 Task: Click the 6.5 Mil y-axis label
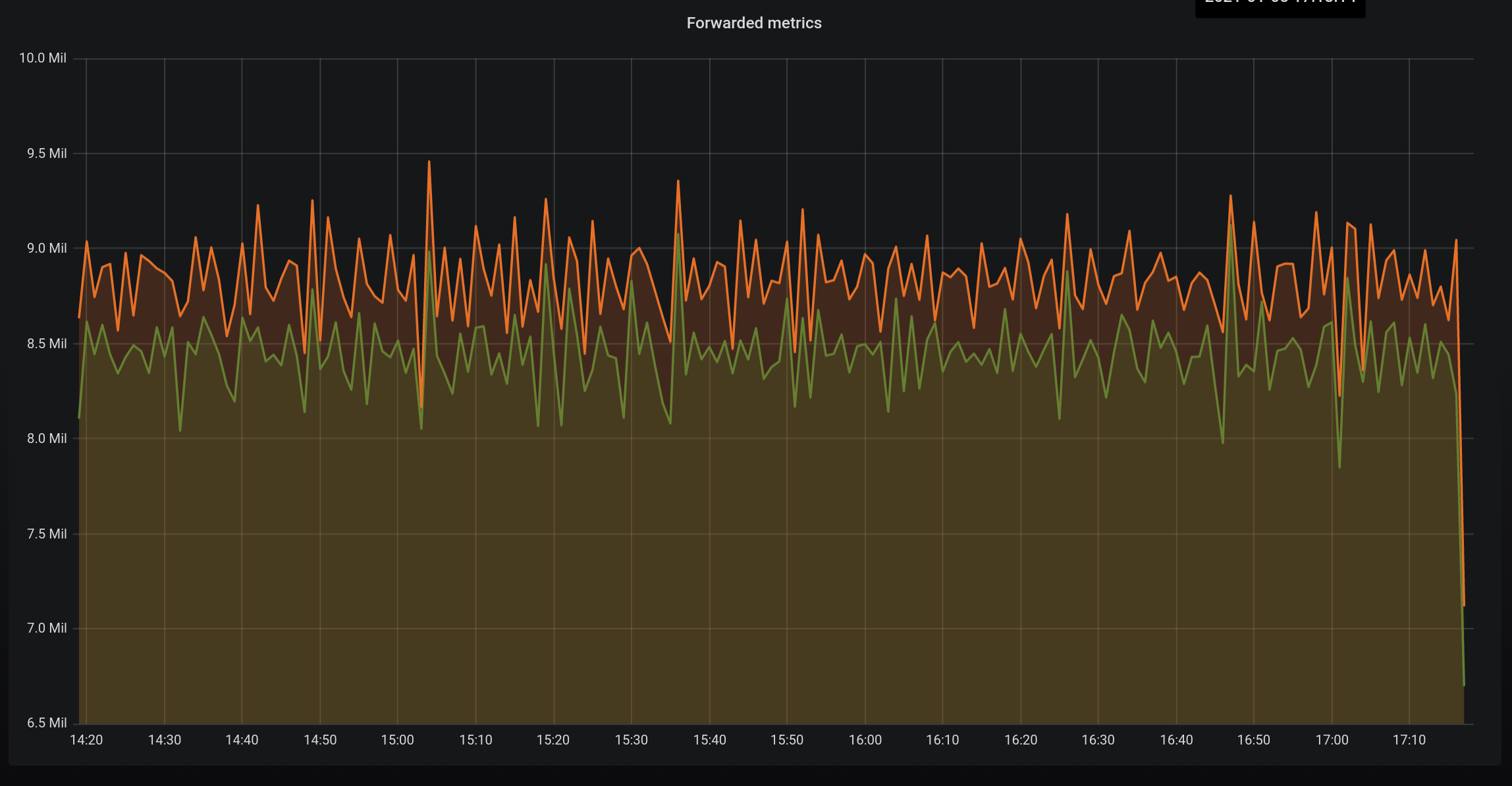[47, 723]
